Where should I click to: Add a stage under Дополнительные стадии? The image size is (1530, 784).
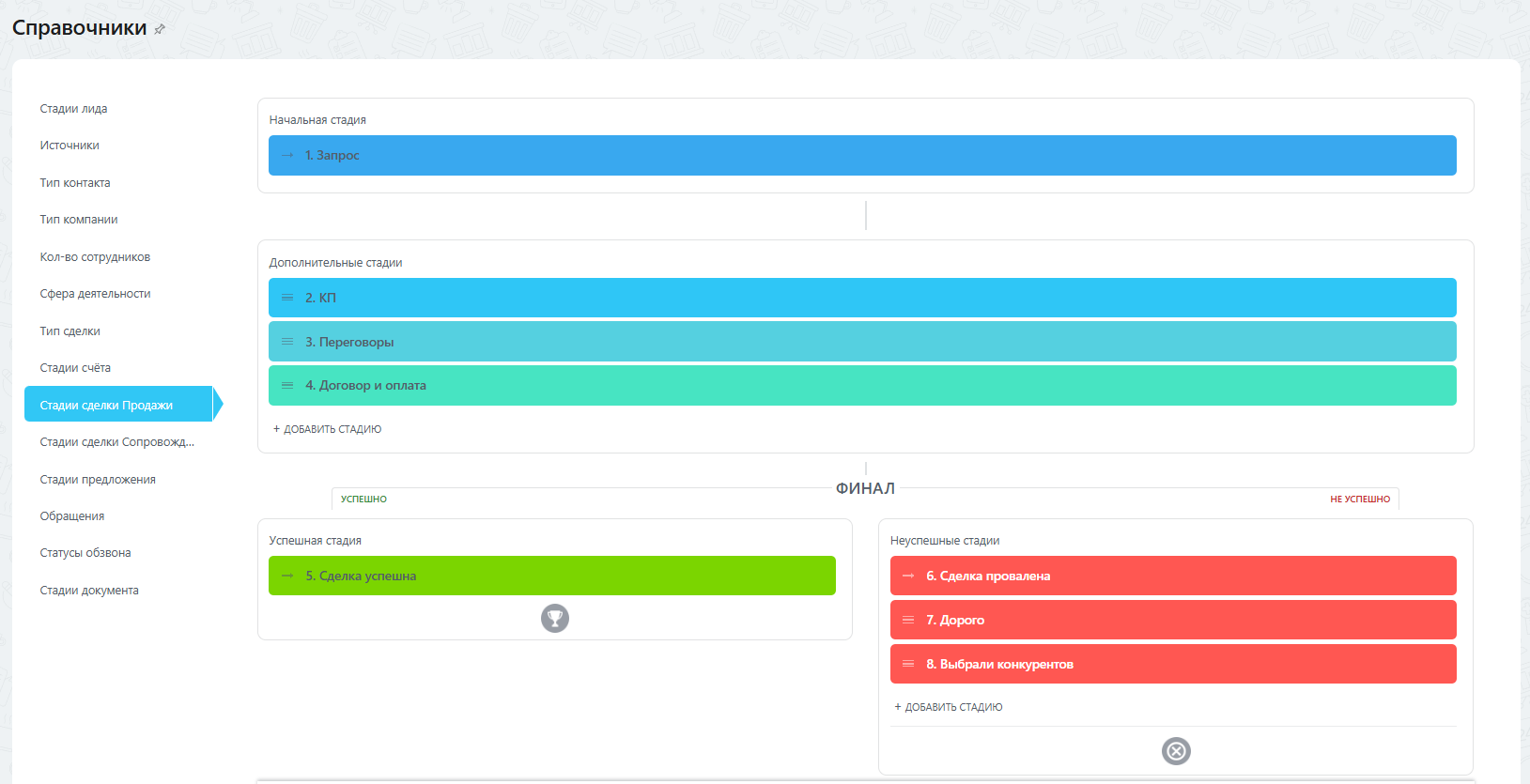click(327, 429)
